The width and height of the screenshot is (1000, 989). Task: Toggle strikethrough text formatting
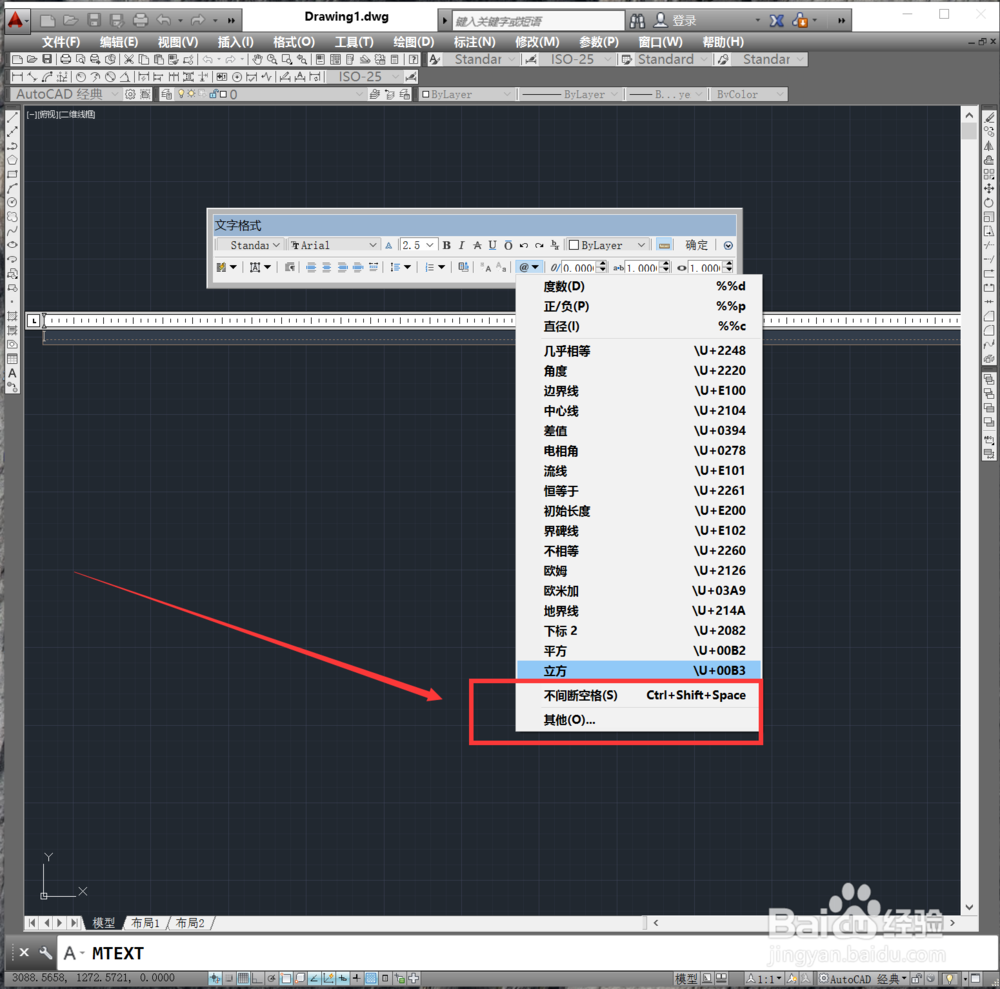tap(477, 245)
